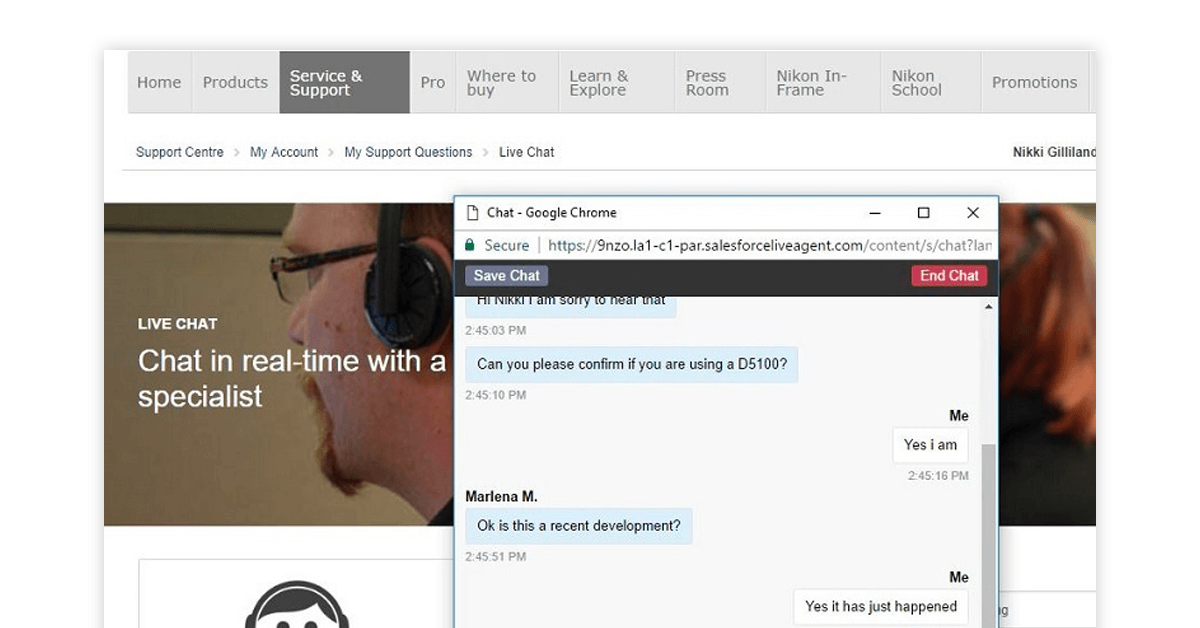Screen dimensions: 1200x628
Task: Select the Service & Support tab
Action: tap(344, 83)
